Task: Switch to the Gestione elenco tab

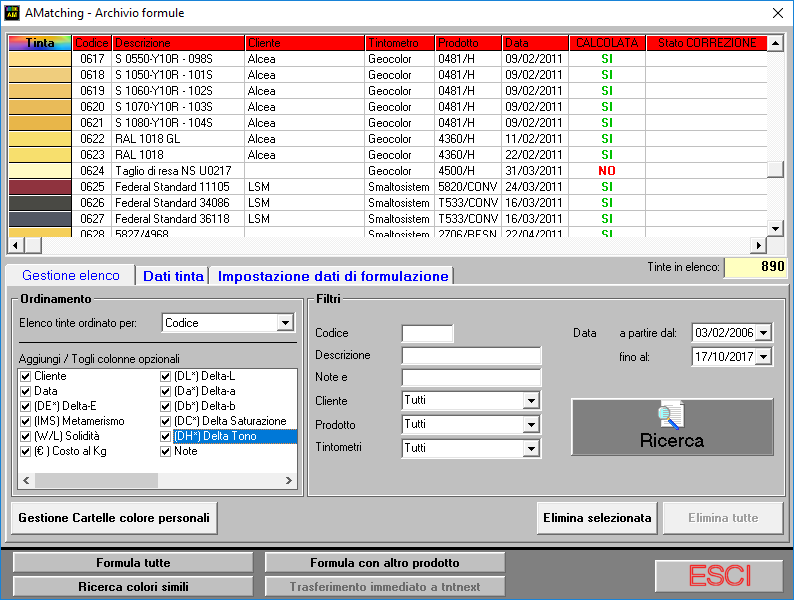Action: click(71, 275)
